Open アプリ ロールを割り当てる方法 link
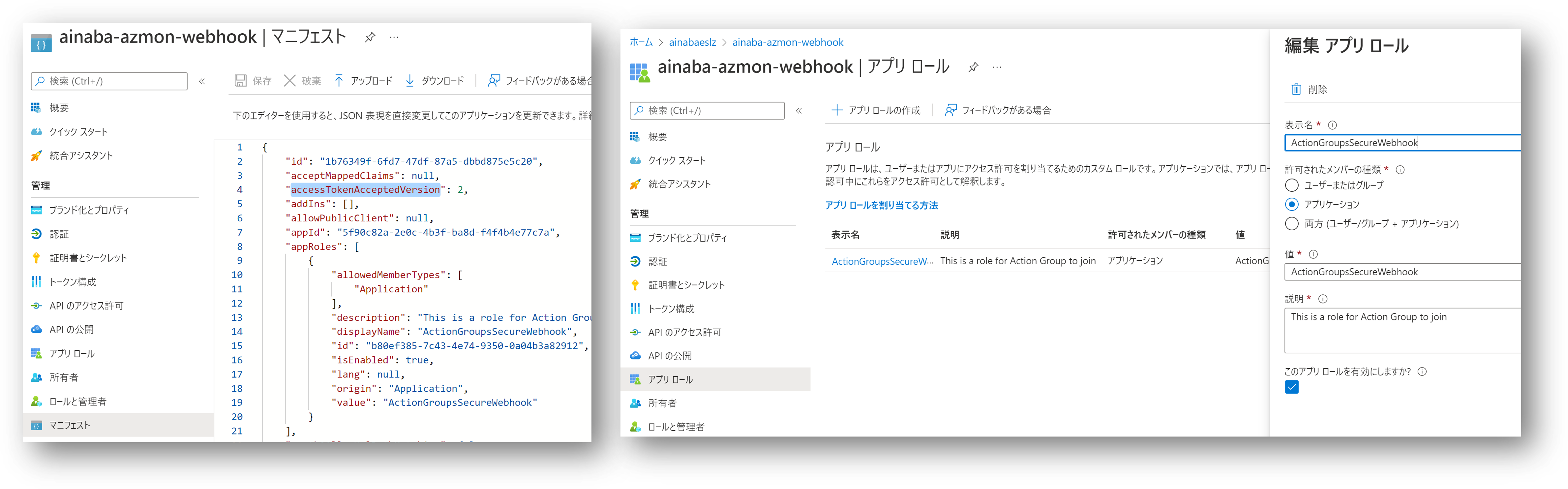The width and height of the screenshot is (1568, 489). pos(881,205)
